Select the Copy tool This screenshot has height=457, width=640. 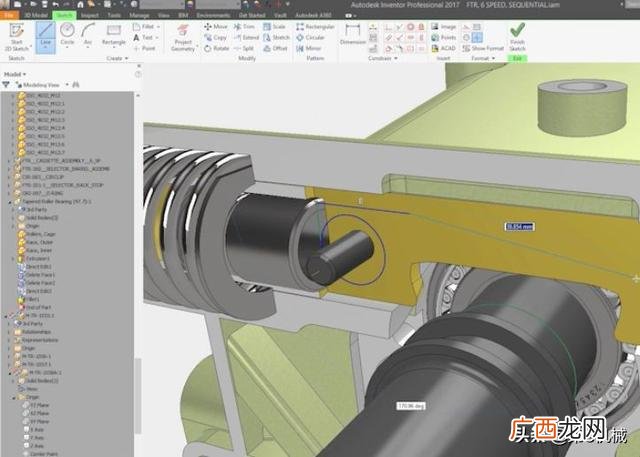(x=215, y=38)
